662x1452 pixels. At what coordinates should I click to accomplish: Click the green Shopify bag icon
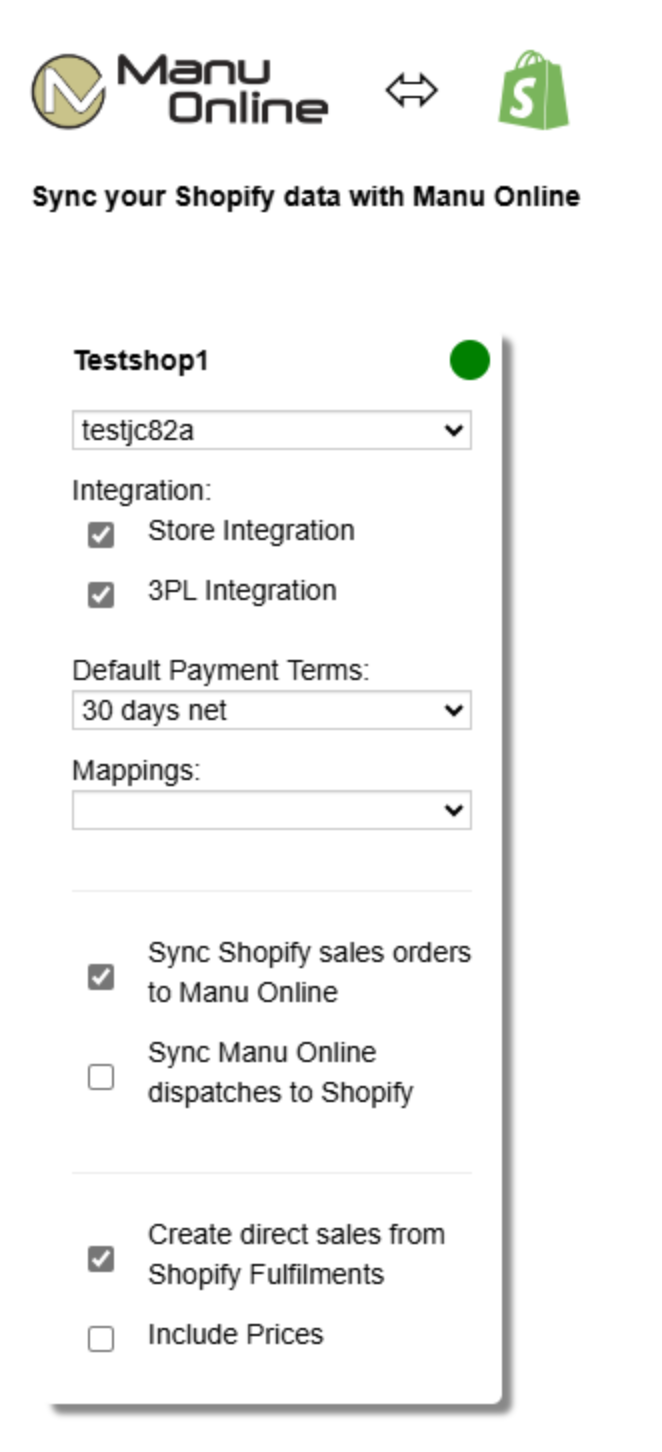point(534,90)
